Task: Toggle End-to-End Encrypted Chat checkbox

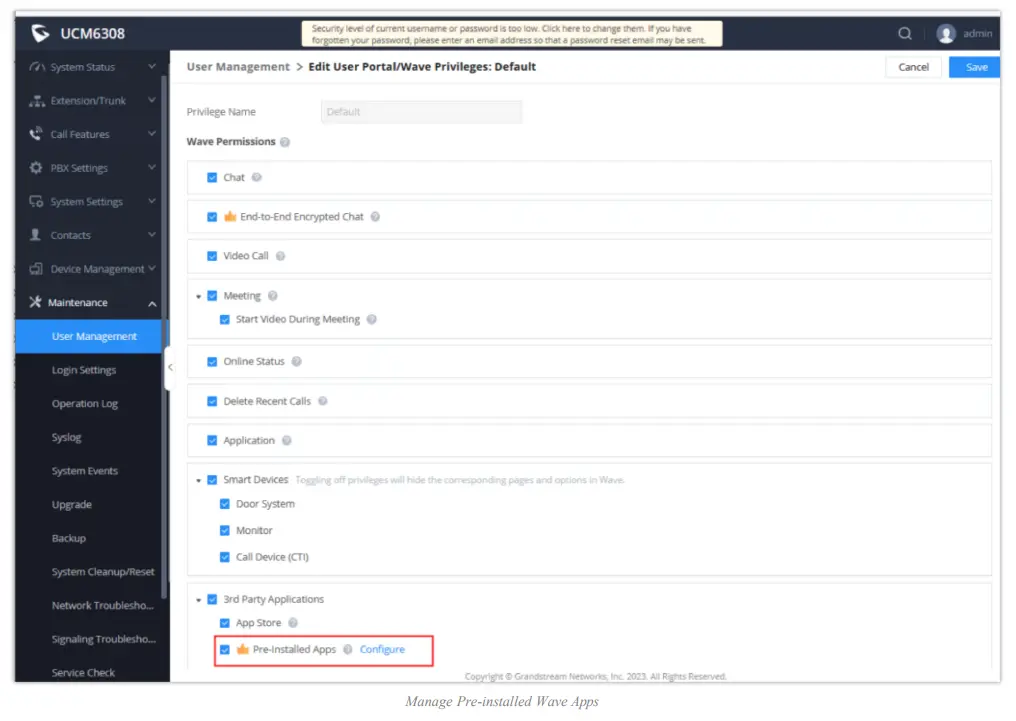Action: tap(212, 217)
